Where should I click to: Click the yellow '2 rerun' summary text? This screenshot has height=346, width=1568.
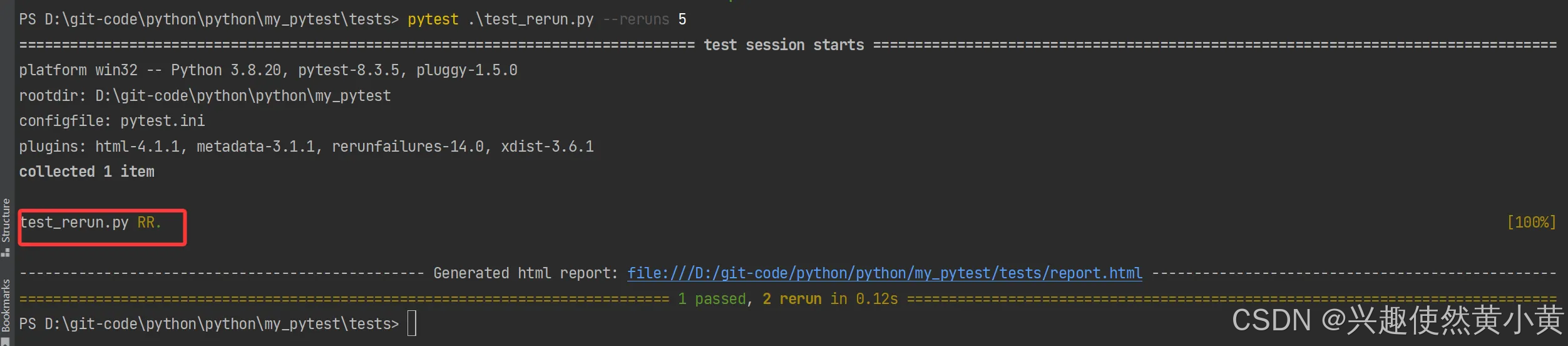[x=792, y=299]
